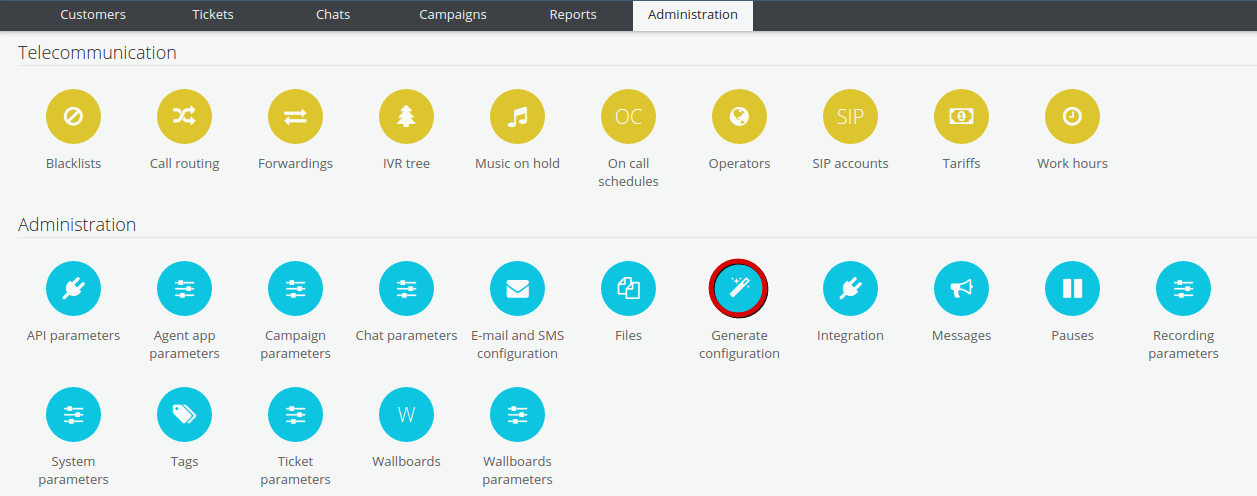Screen dimensions: 1257x496
Task: Open Call routing settings
Action: (184, 117)
